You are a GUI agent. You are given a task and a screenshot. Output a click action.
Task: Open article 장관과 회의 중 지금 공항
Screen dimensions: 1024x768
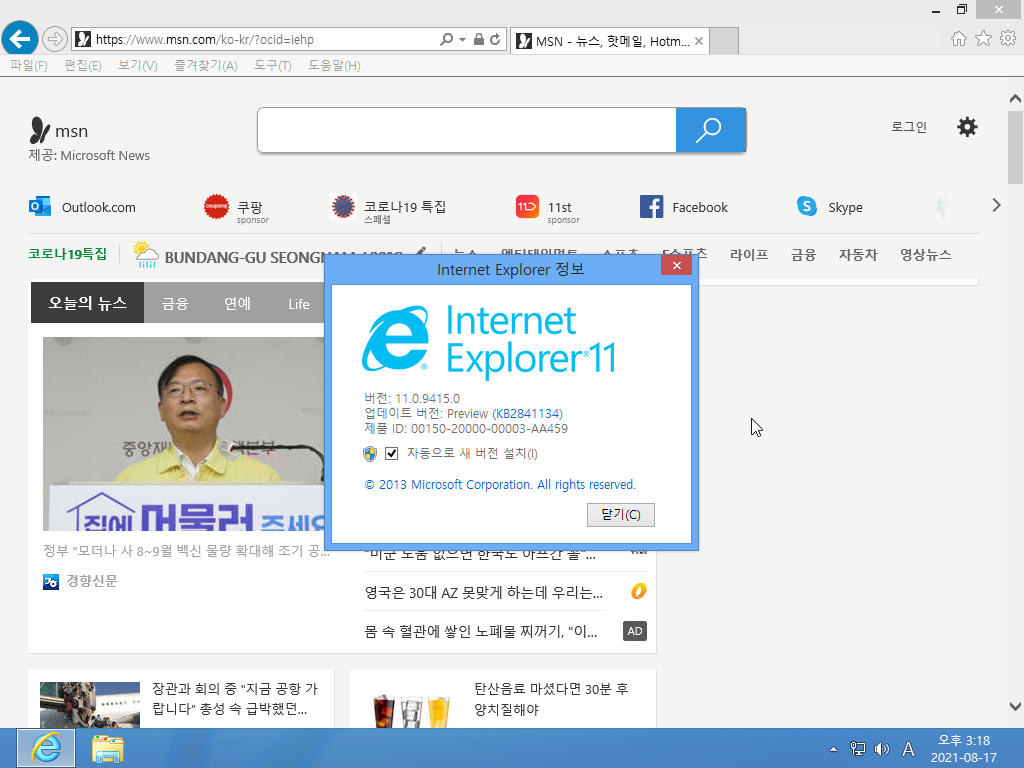(x=235, y=699)
